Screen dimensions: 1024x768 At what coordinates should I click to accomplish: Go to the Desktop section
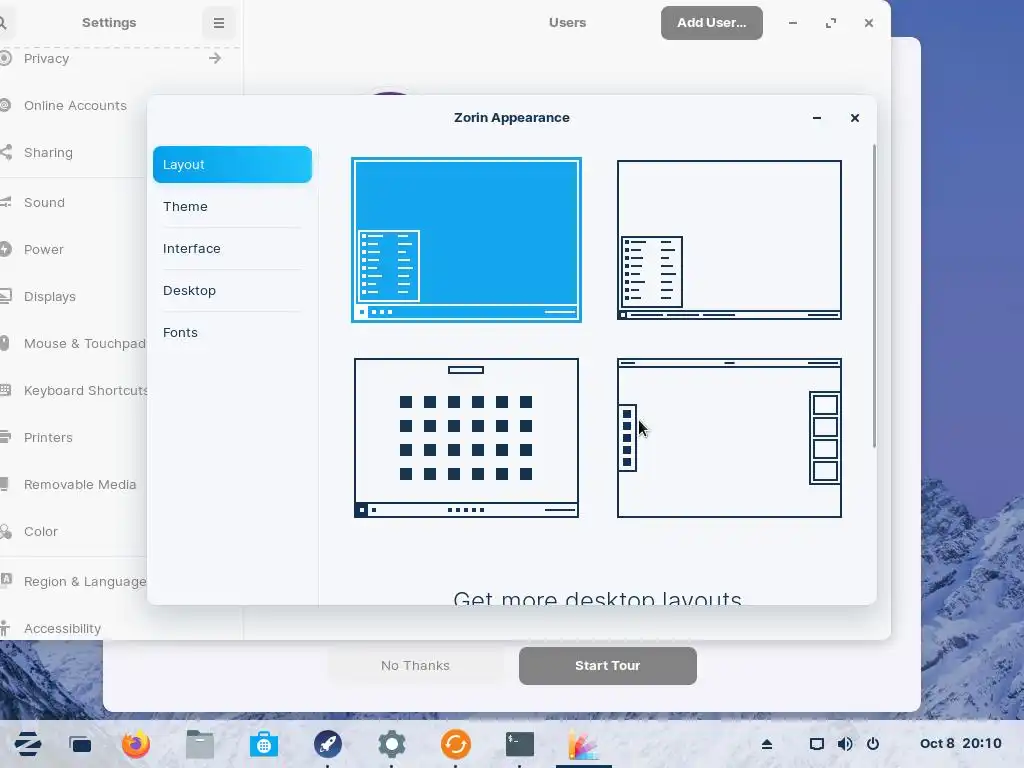tap(232, 291)
